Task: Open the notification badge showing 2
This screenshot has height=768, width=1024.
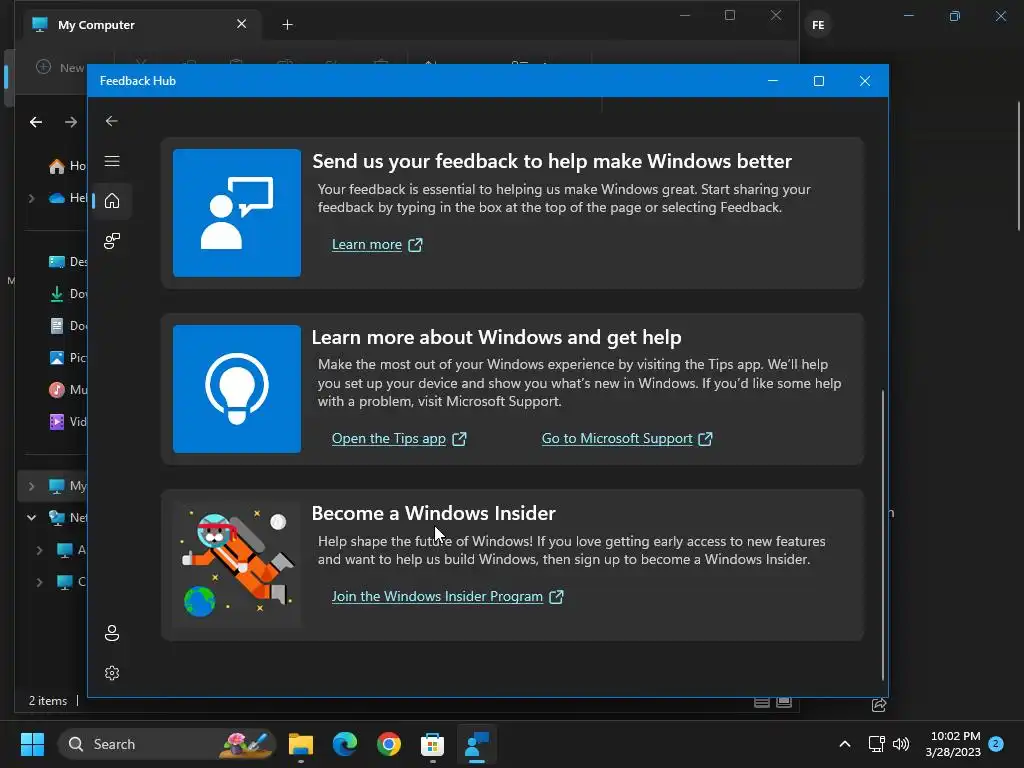Action: tap(996, 744)
